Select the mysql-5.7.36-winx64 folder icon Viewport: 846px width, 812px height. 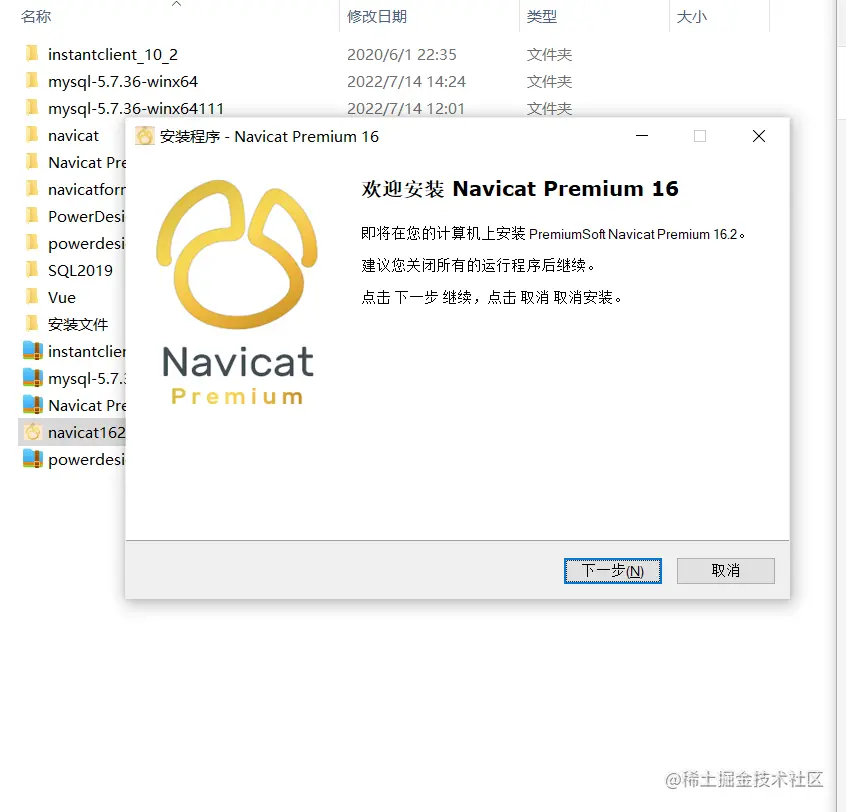point(32,81)
